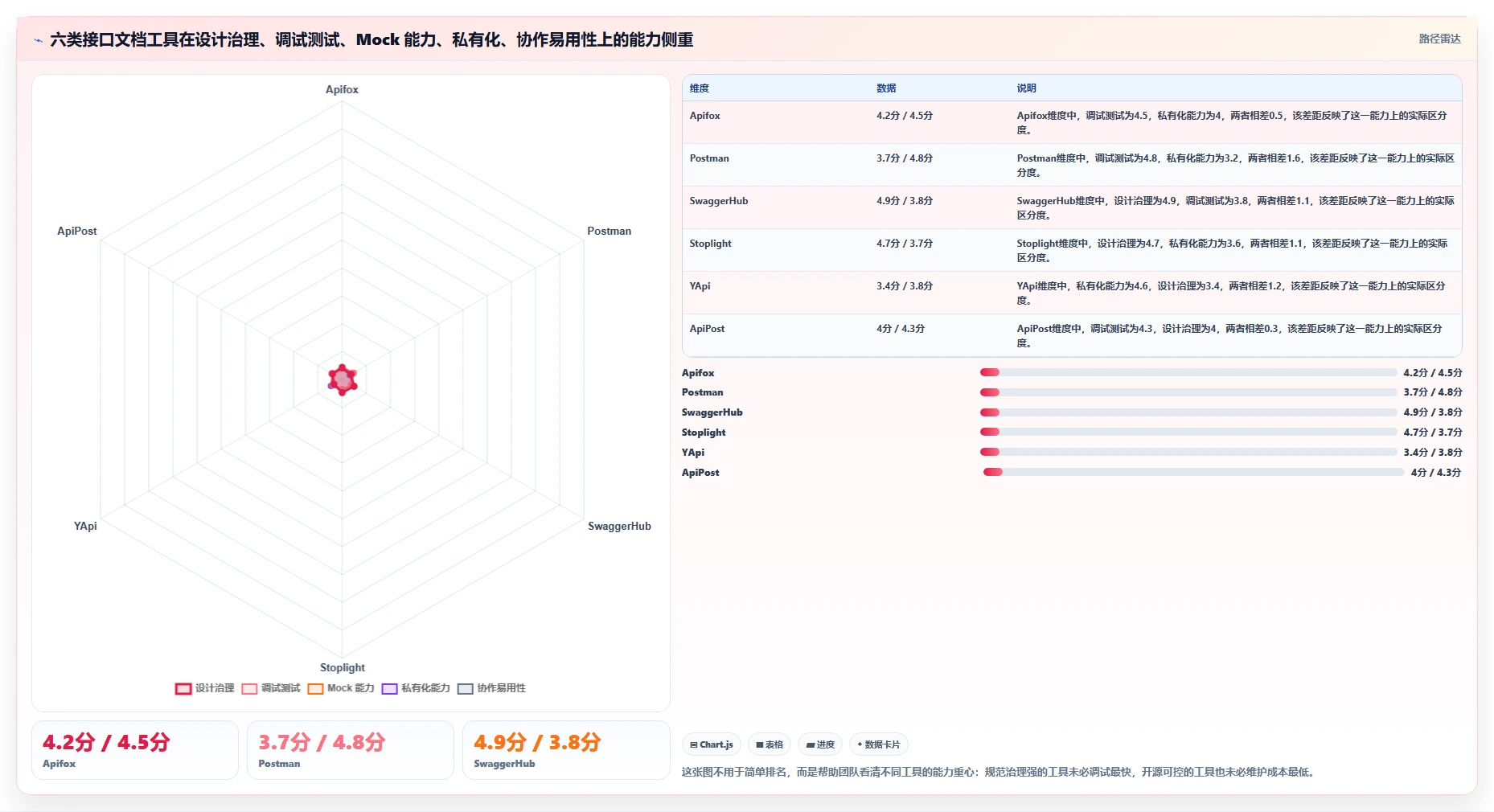Click the page title 六类接口文档工具
Viewport: 1494px width, 812px height.
click(x=371, y=40)
